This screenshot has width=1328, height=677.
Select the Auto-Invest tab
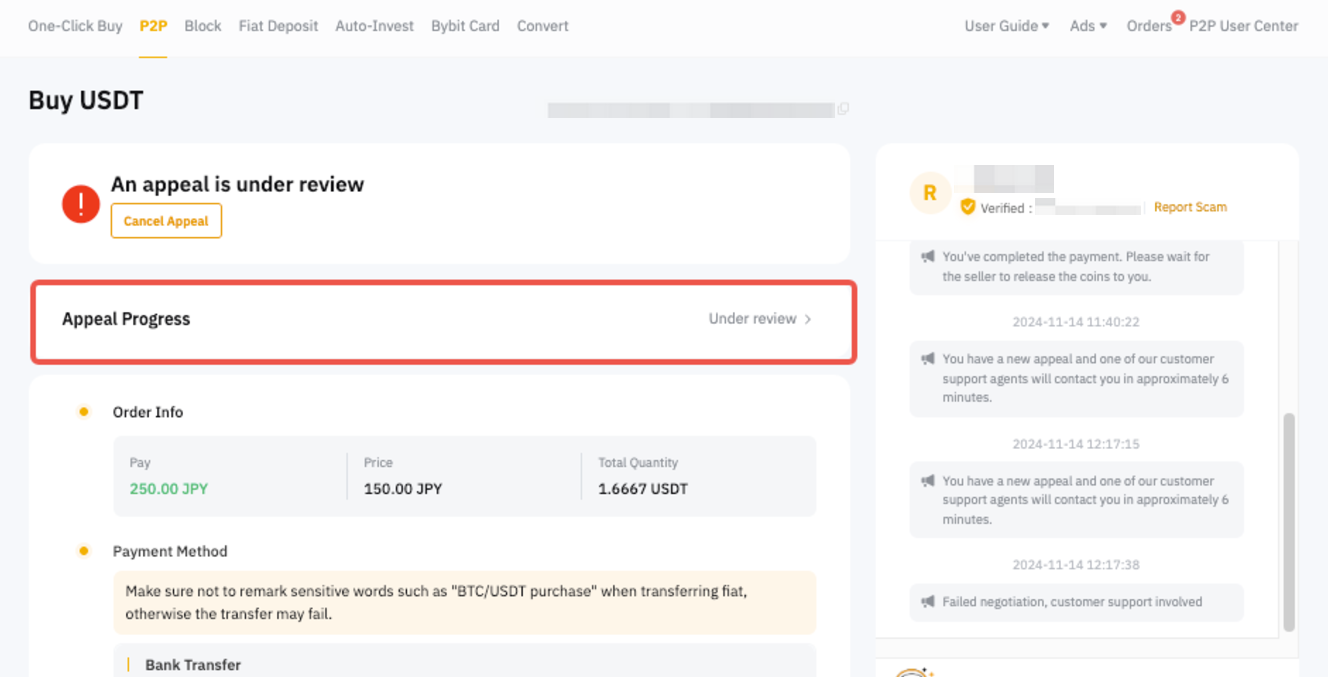[374, 26]
